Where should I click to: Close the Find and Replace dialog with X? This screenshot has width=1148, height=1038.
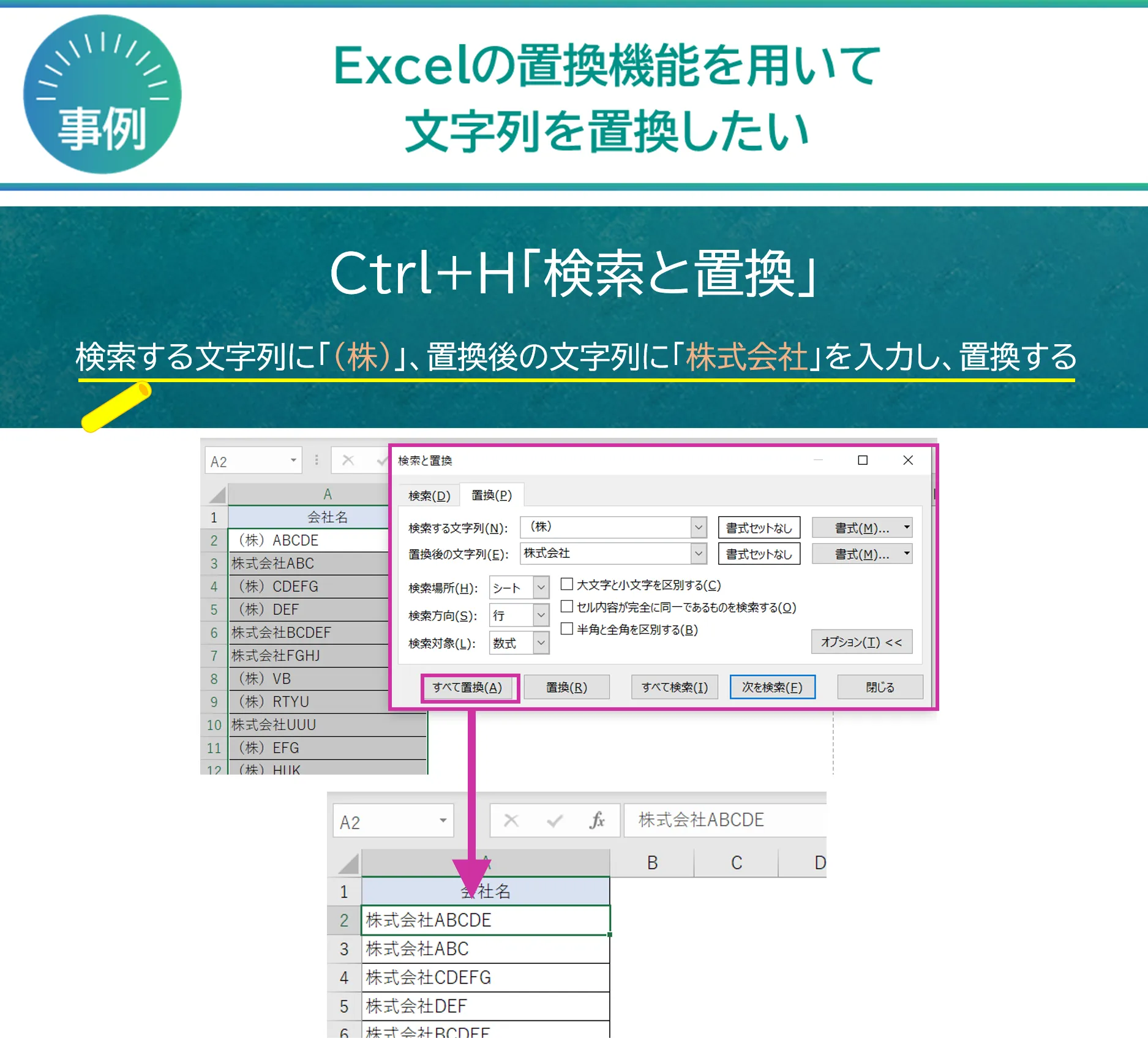[908, 460]
